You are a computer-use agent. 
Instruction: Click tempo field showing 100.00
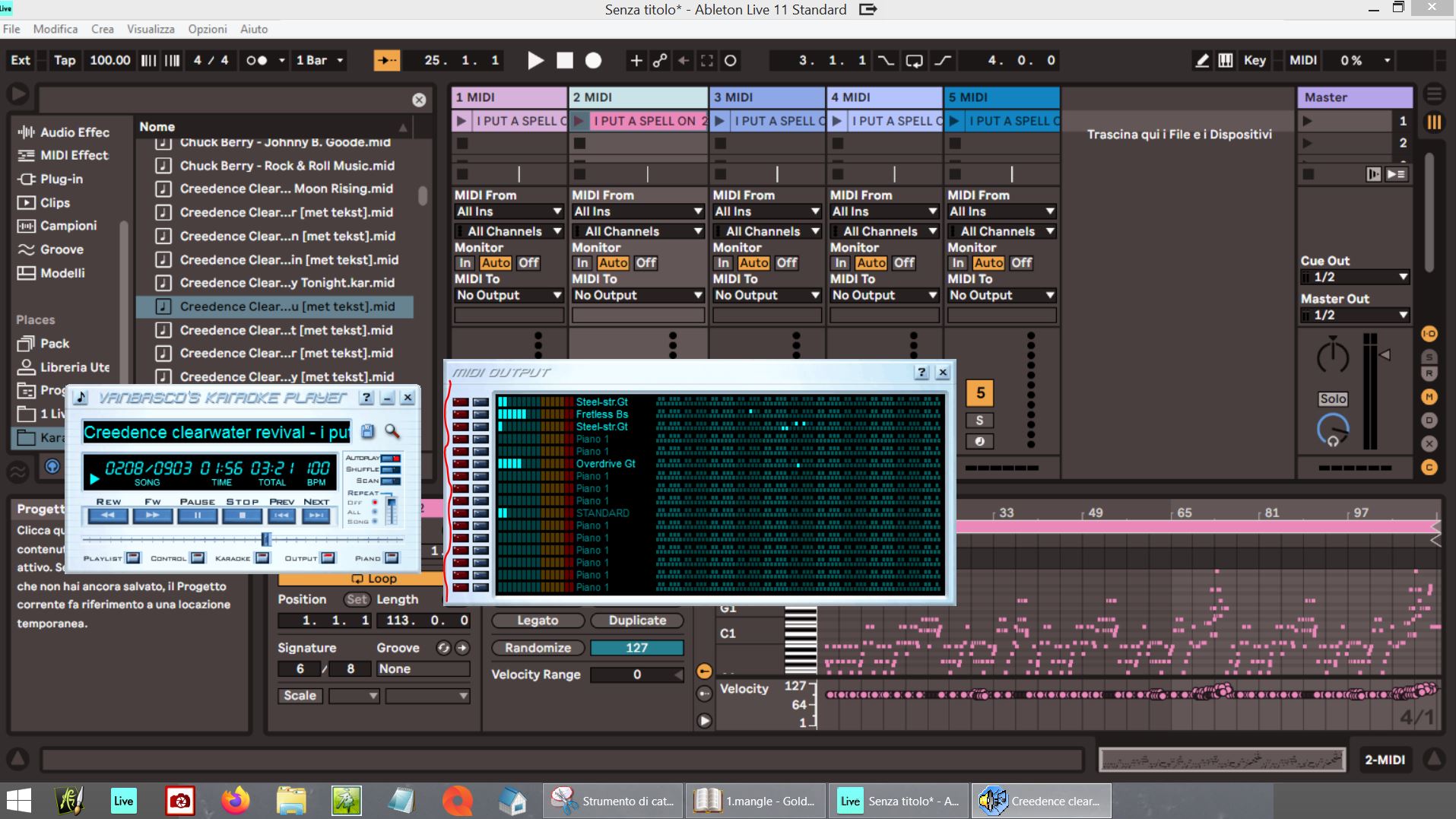(x=110, y=61)
